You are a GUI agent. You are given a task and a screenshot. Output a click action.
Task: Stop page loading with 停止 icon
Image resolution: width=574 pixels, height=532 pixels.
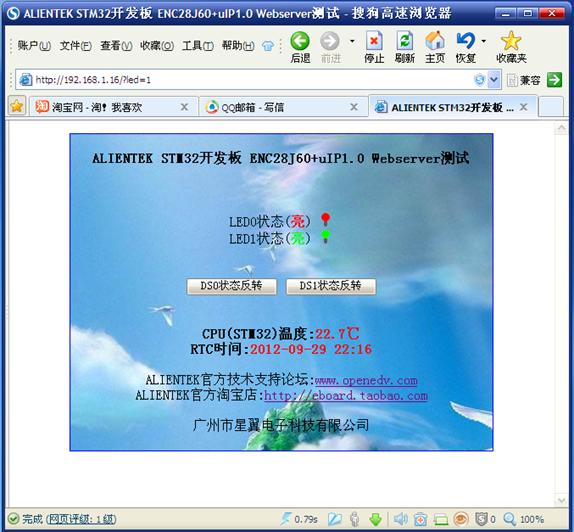(x=374, y=41)
